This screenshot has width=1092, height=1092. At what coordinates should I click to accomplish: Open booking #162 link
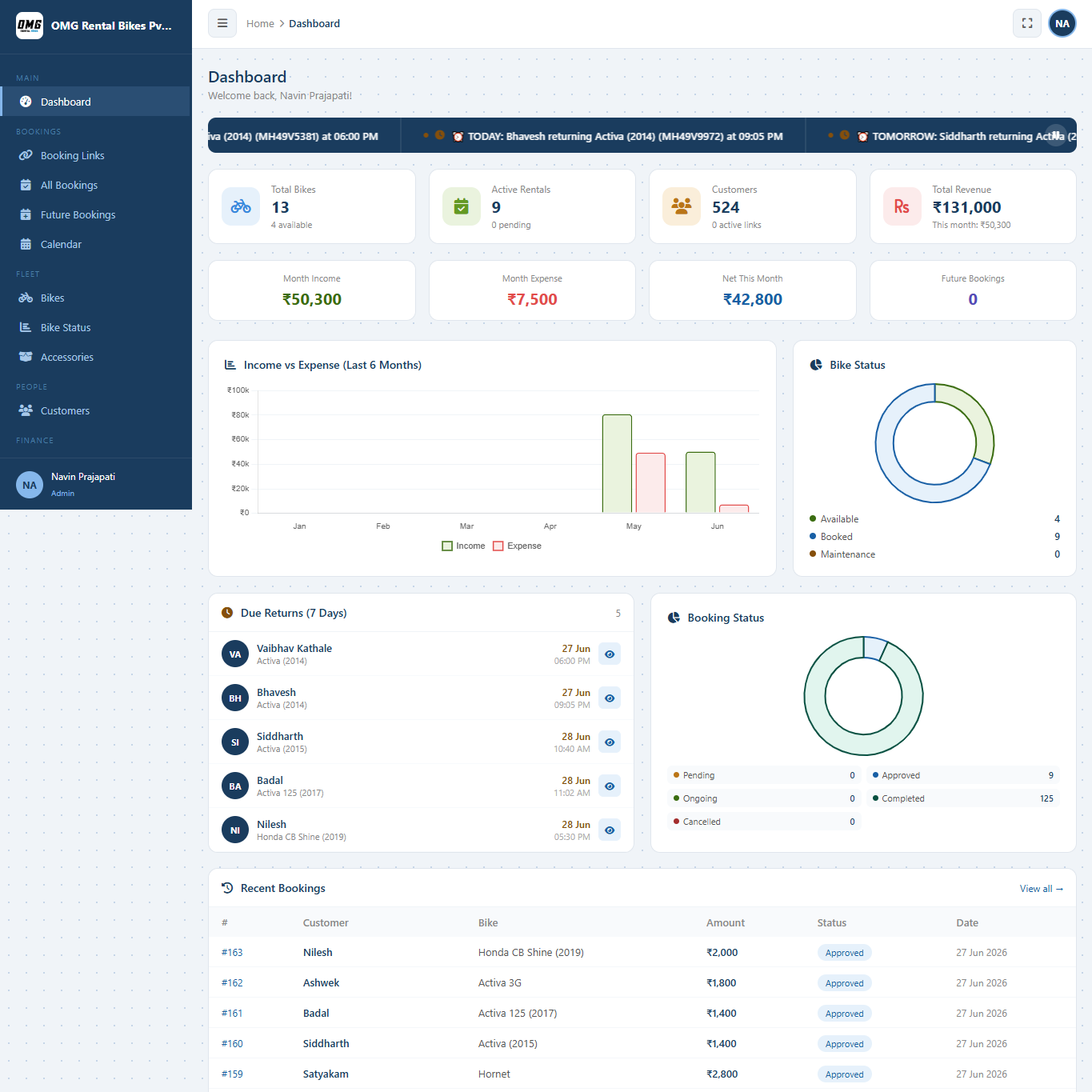tap(232, 982)
